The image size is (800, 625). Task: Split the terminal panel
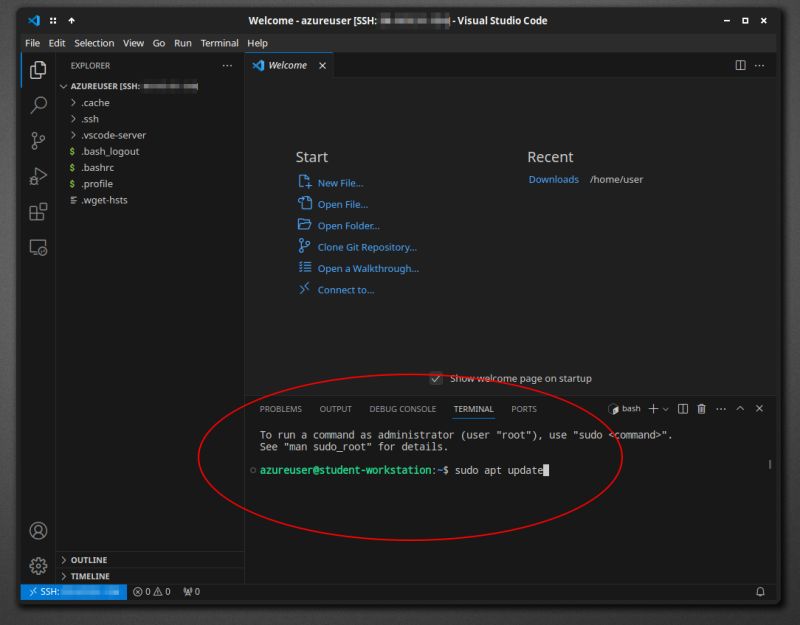683,409
